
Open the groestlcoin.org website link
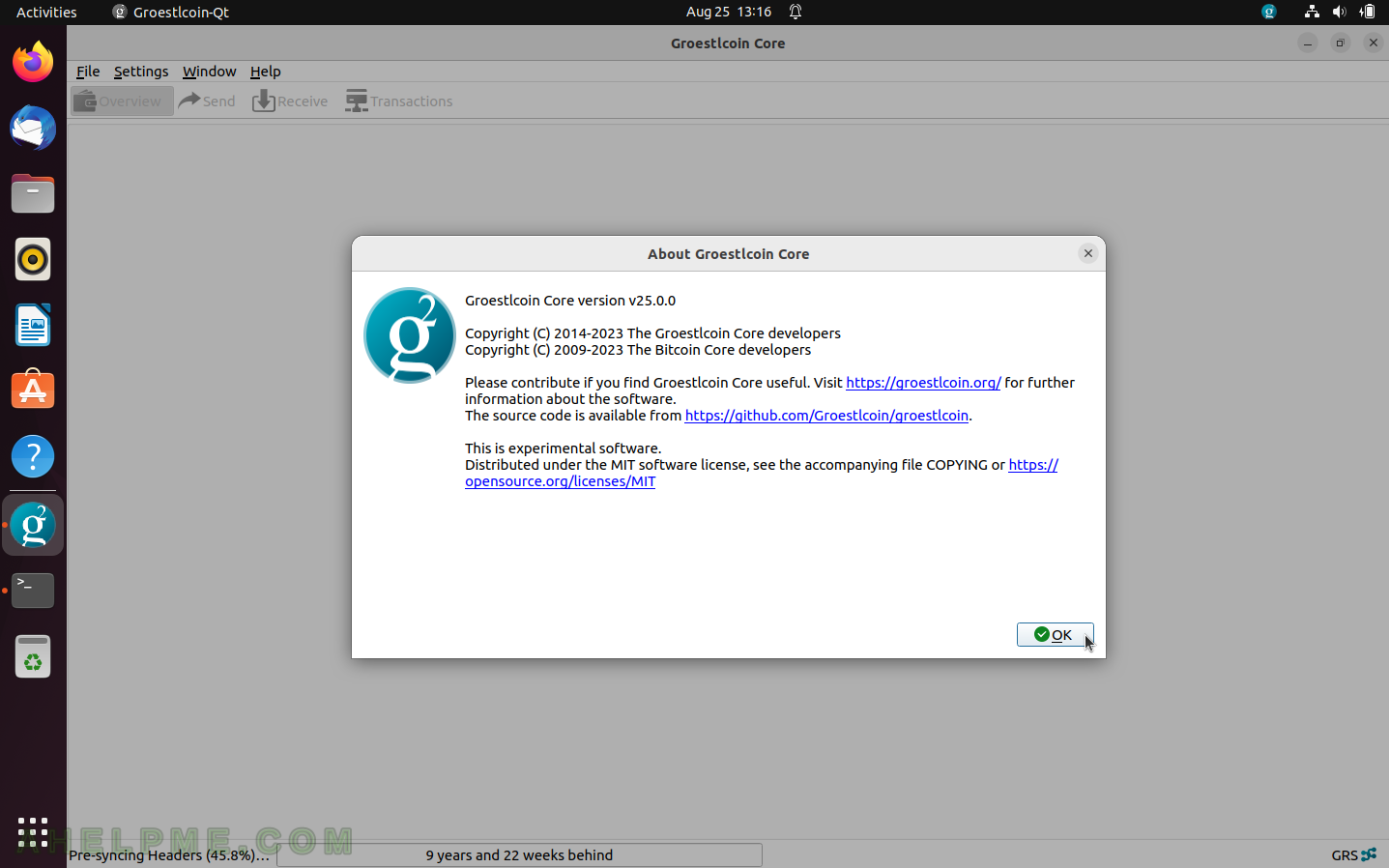tap(923, 383)
